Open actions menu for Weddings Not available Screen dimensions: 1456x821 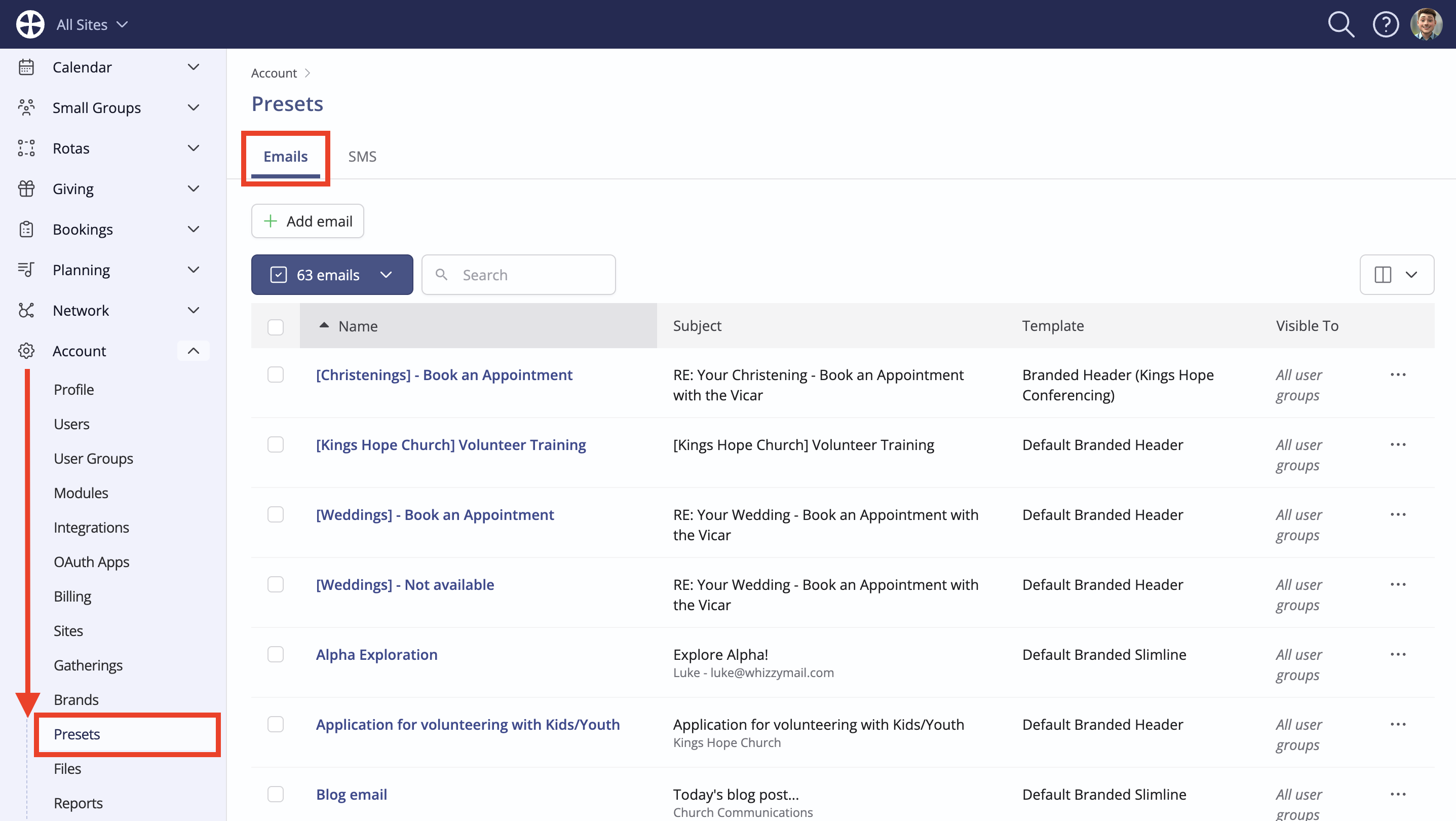tap(1398, 585)
